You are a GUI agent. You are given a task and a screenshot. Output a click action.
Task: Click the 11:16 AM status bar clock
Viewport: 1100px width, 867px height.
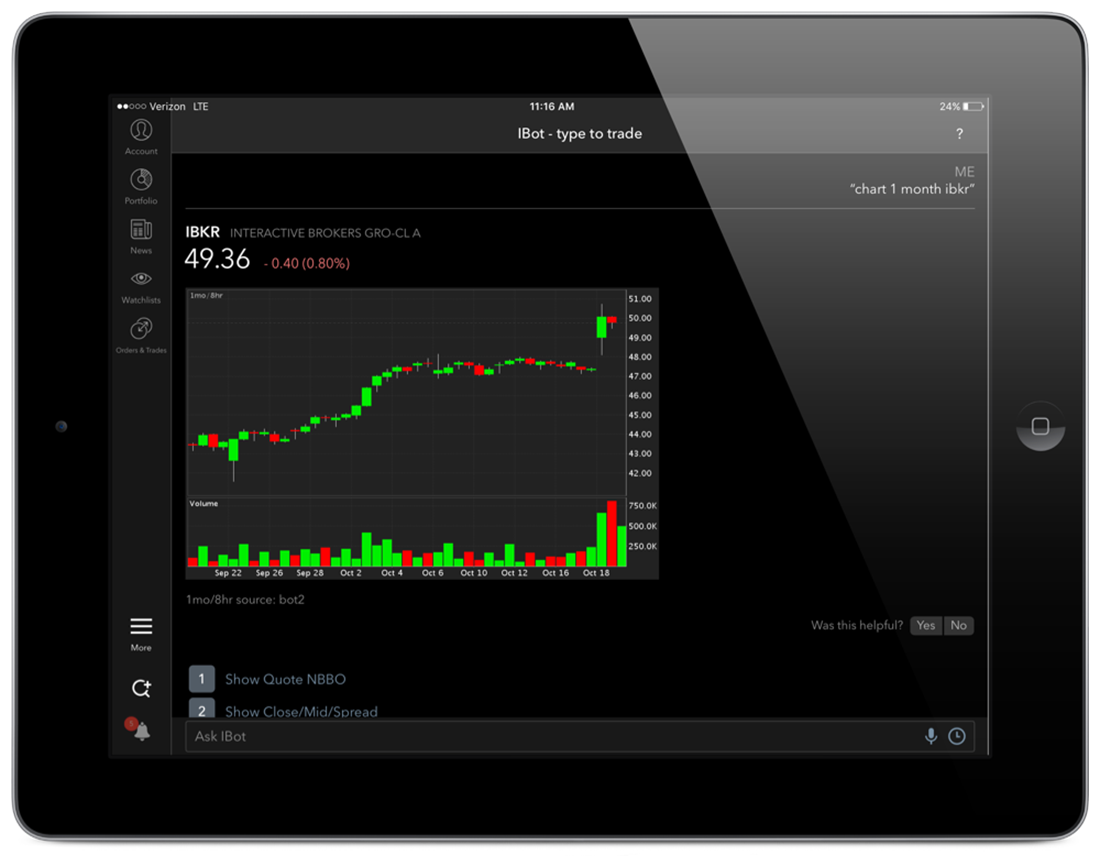coord(551,107)
